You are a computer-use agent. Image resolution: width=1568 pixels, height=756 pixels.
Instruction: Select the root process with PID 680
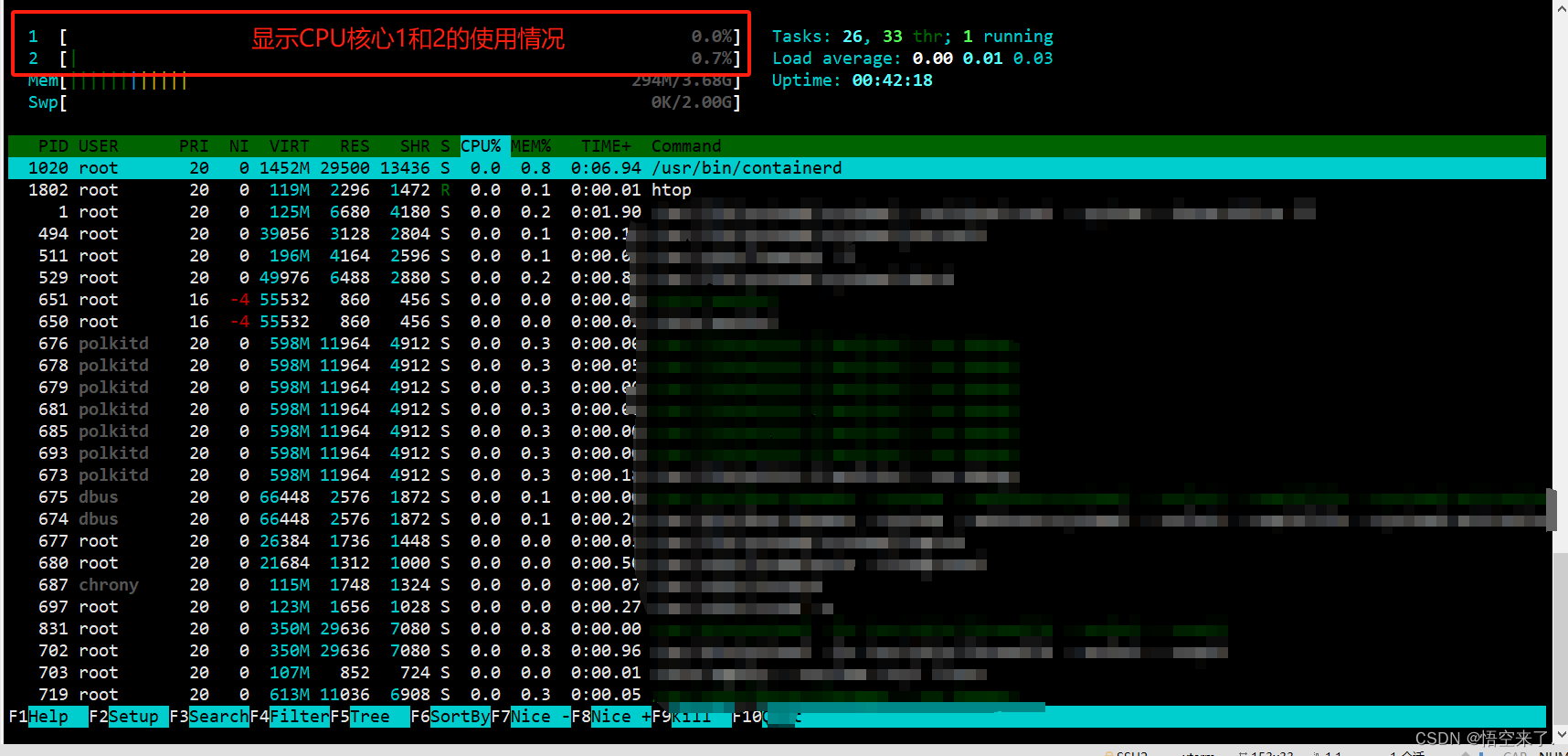777,563
